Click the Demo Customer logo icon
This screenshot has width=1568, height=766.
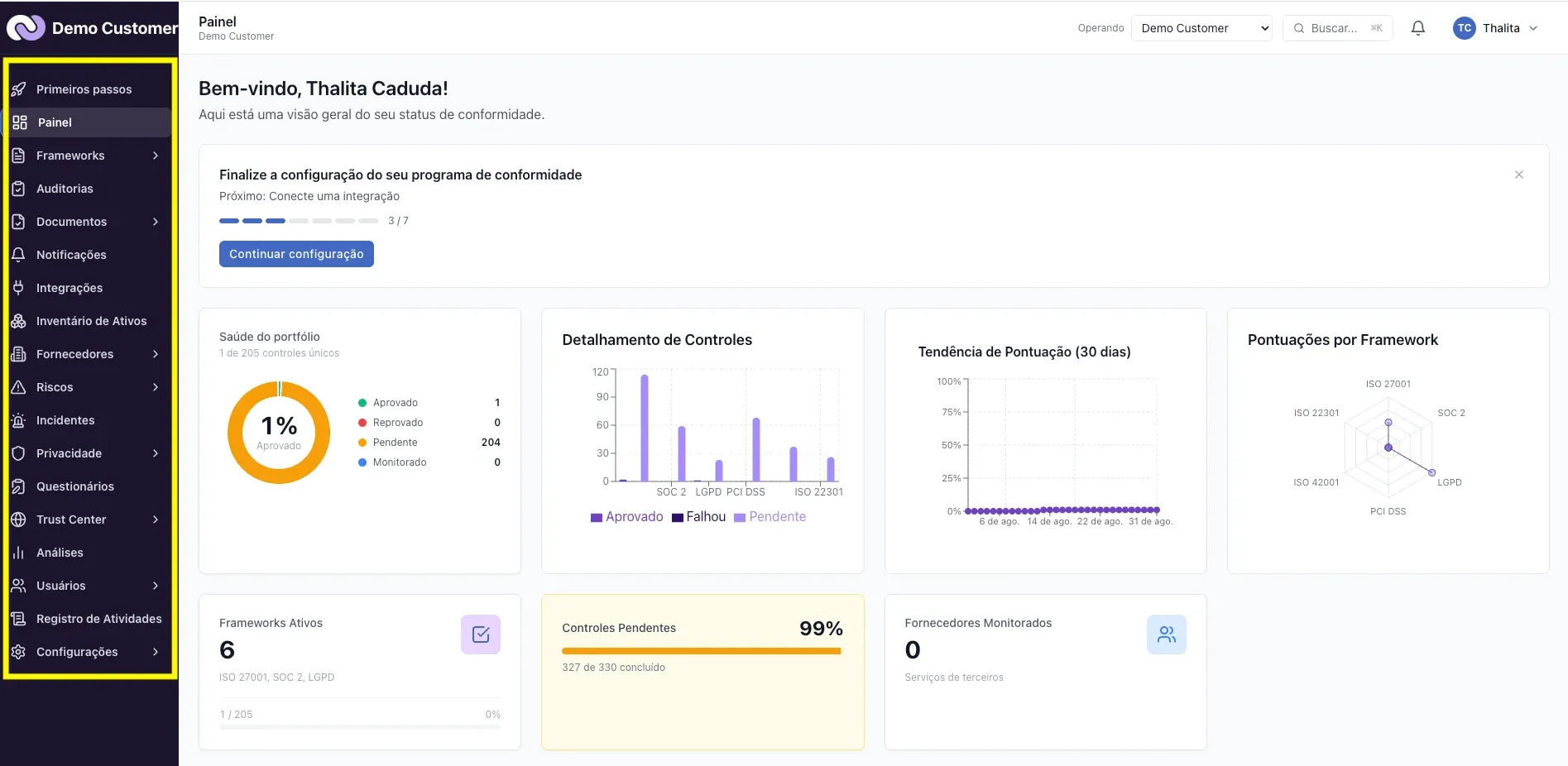(26, 28)
